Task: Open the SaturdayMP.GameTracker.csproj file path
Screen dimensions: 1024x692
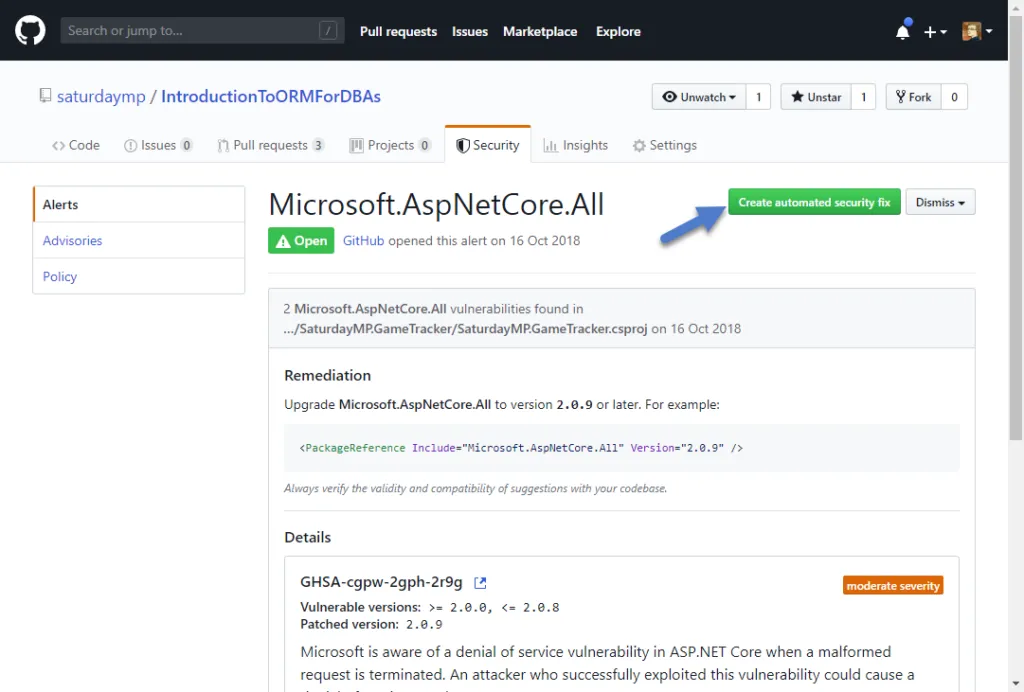Action: [465, 328]
